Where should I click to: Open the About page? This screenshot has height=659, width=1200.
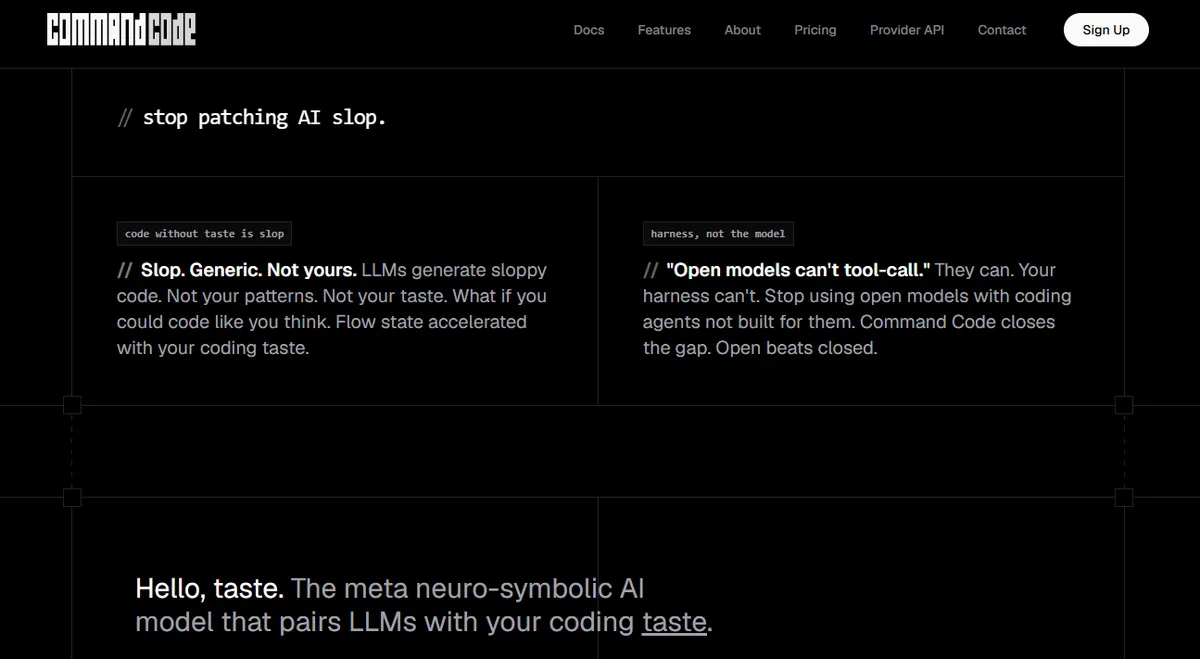tap(743, 30)
